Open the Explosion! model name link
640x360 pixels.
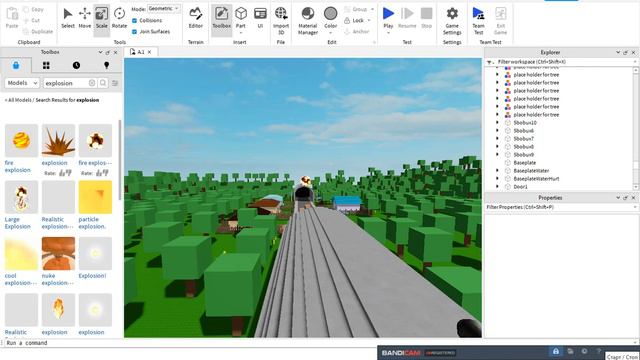(92, 276)
